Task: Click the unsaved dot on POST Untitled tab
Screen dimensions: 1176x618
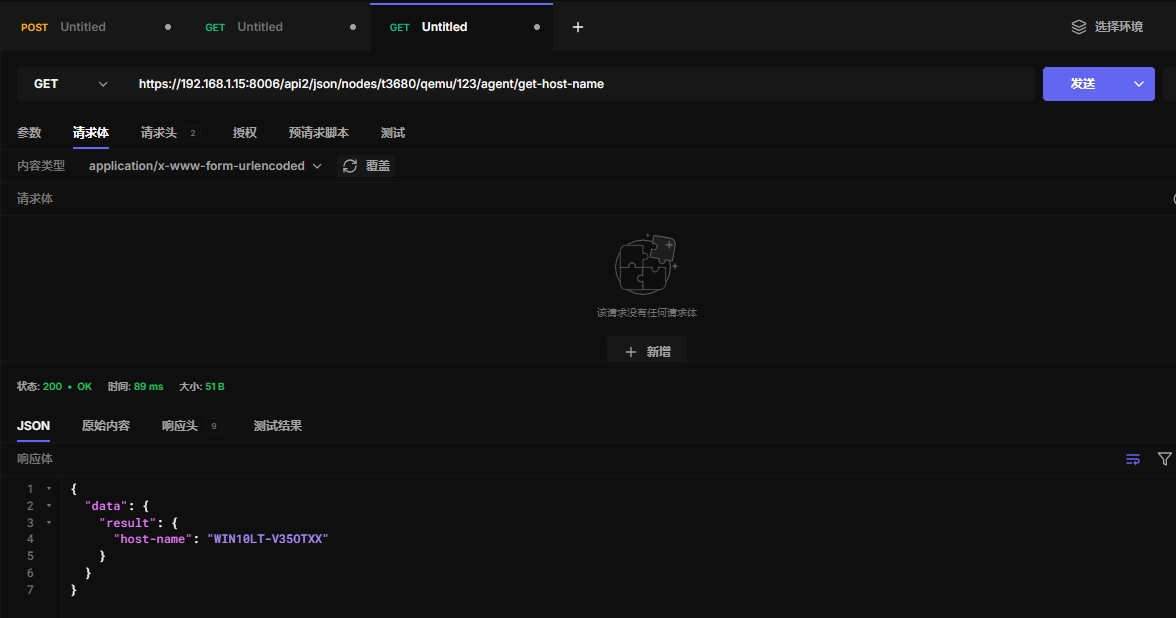Action: (167, 27)
